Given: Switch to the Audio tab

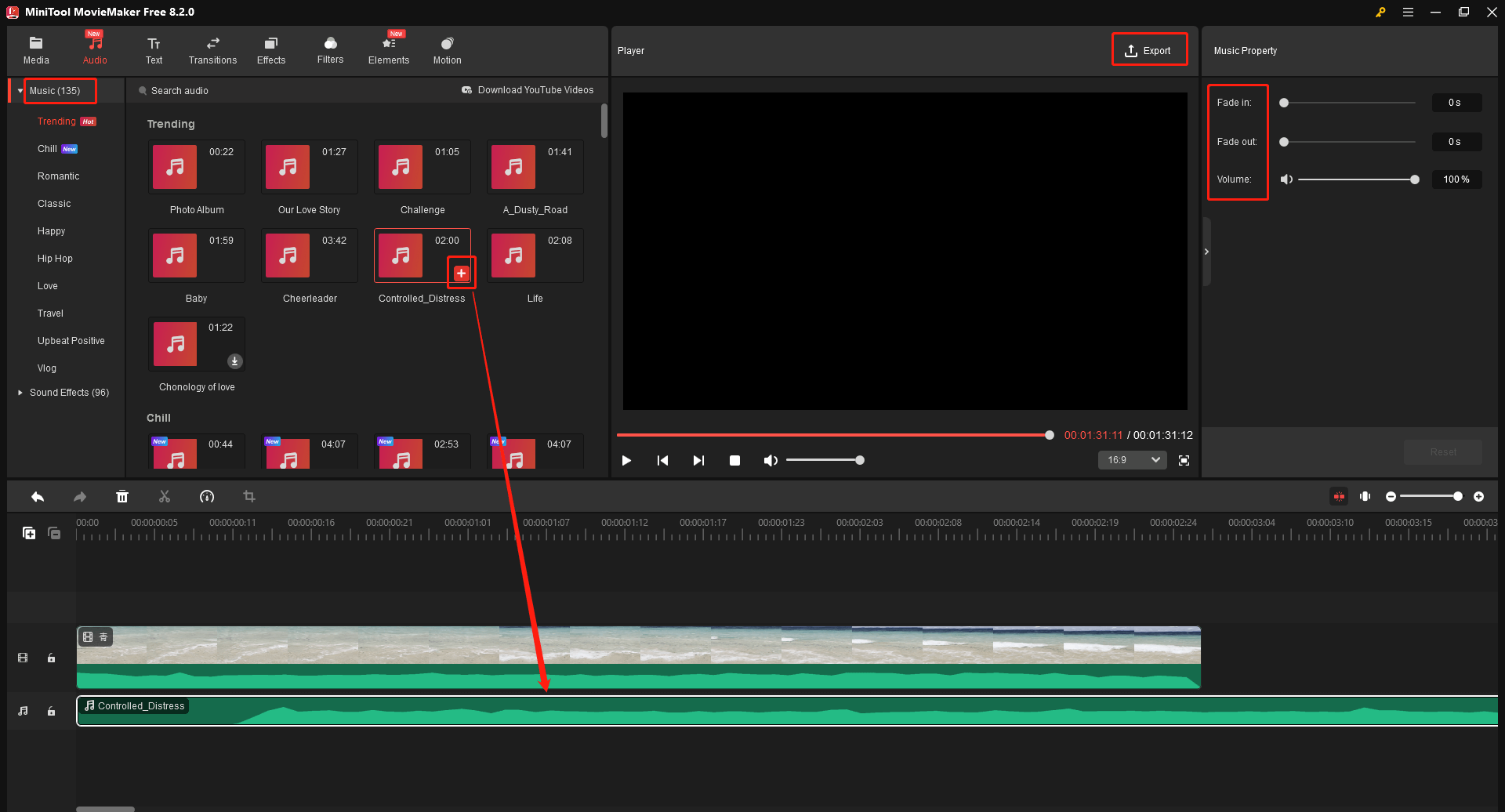Looking at the screenshot, I should [95, 50].
